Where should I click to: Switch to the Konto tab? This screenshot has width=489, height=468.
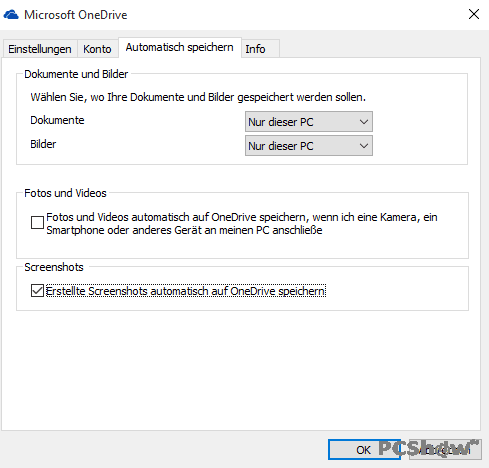coord(97,49)
